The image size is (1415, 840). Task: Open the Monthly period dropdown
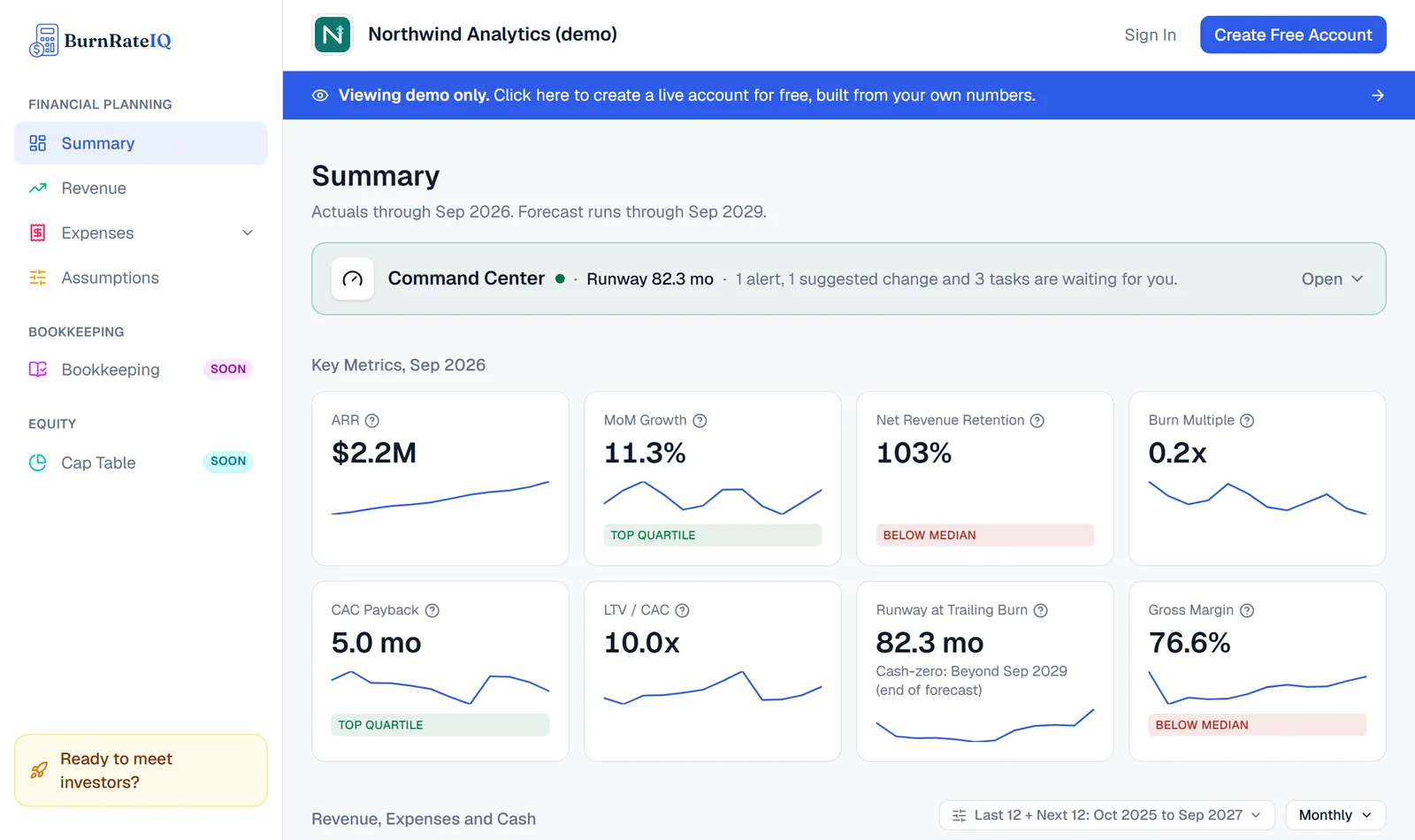coord(1335,815)
